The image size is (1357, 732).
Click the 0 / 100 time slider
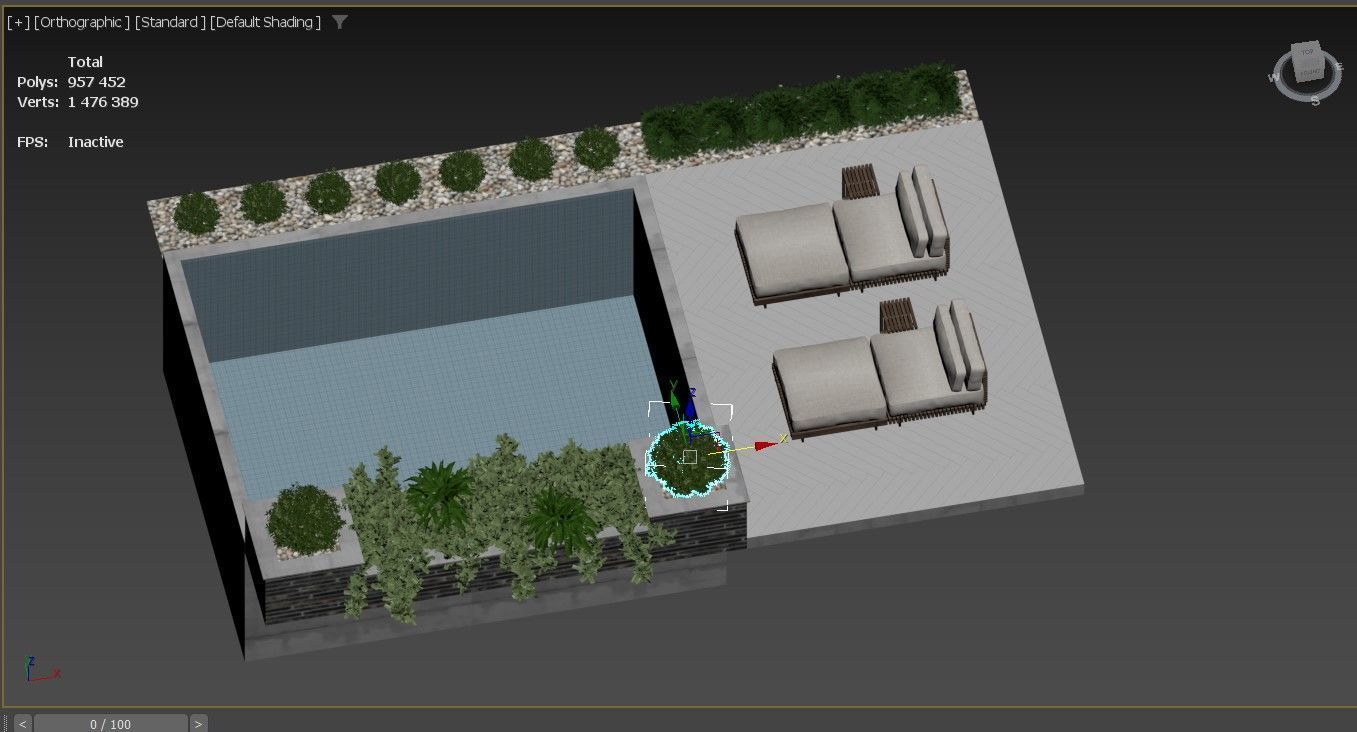click(110, 723)
